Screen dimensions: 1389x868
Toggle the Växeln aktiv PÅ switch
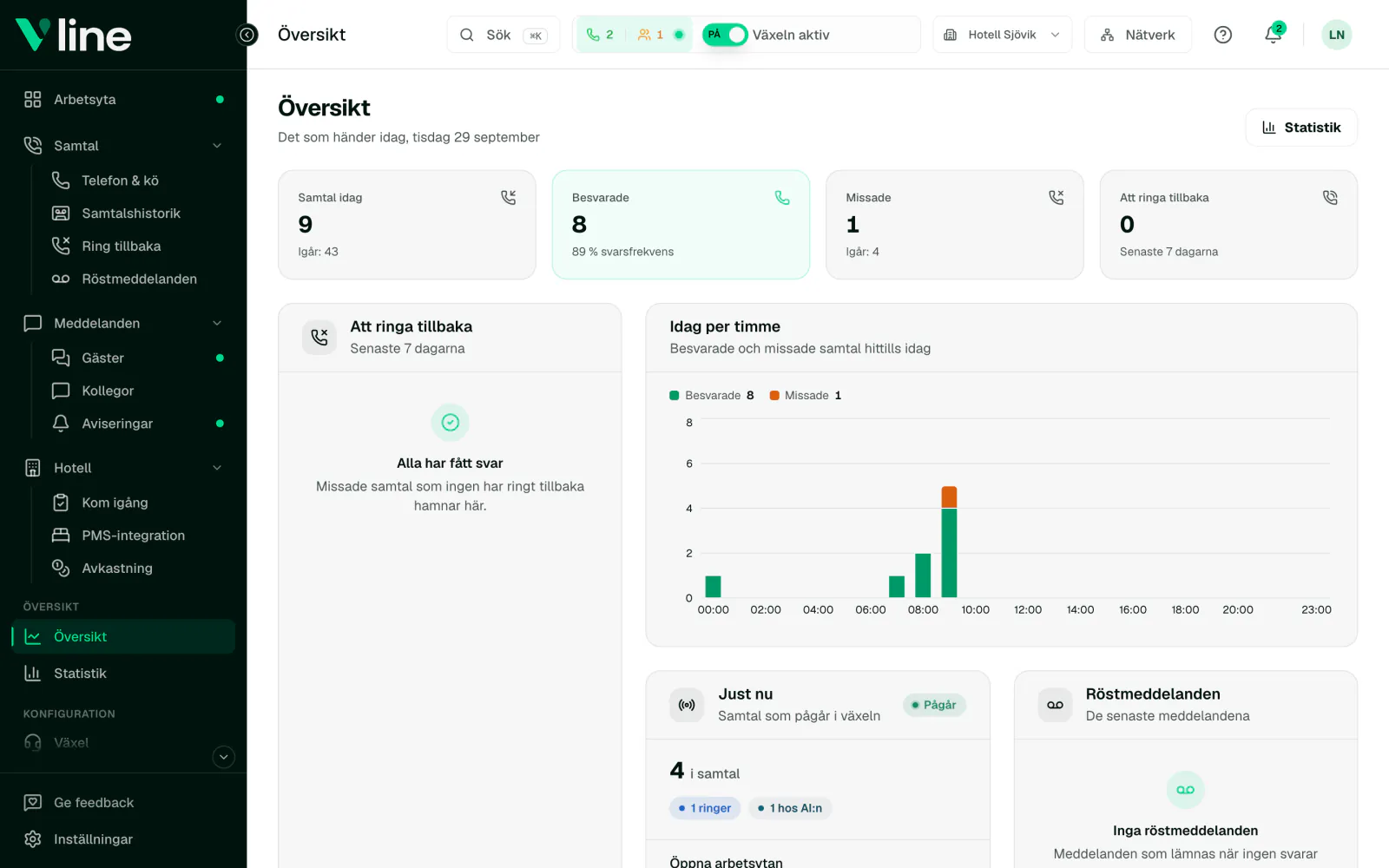(x=725, y=35)
